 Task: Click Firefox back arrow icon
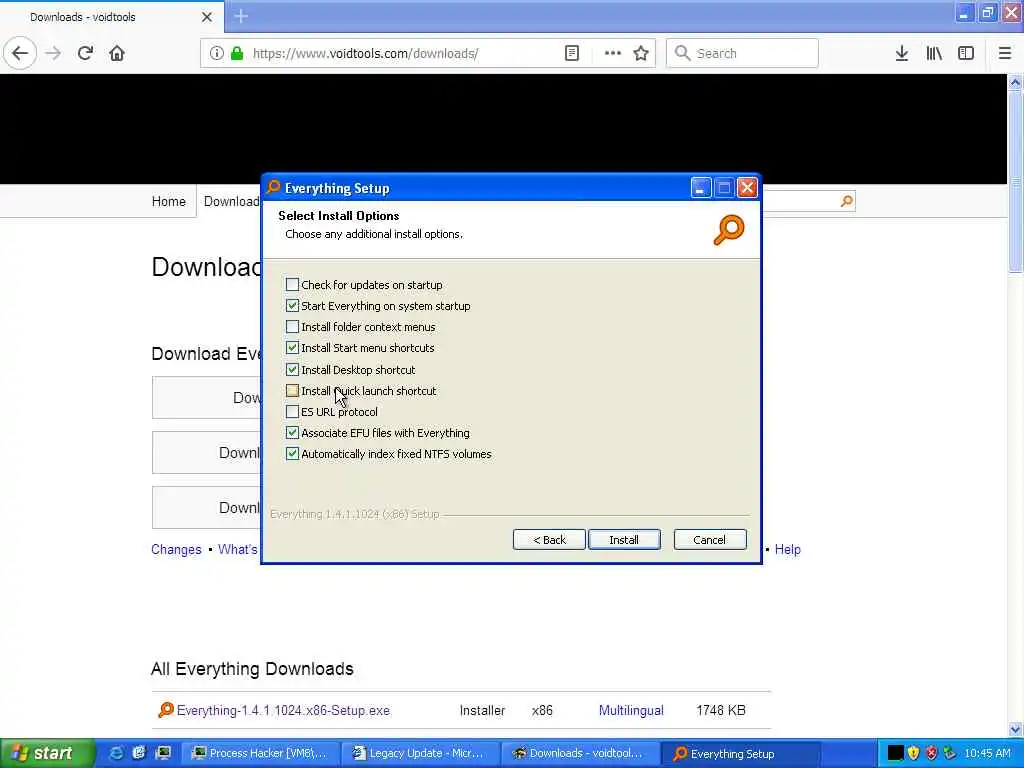(20, 53)
